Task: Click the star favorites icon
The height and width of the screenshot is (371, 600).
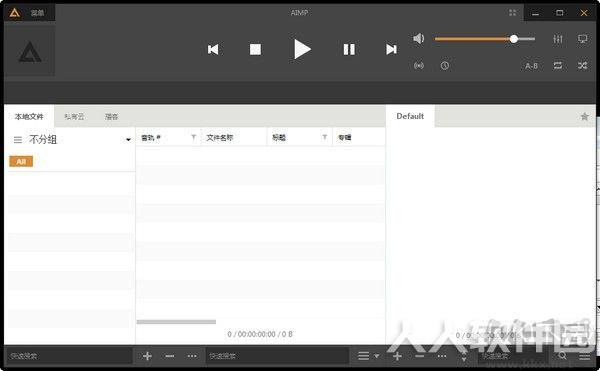Action: pos(584,116)
